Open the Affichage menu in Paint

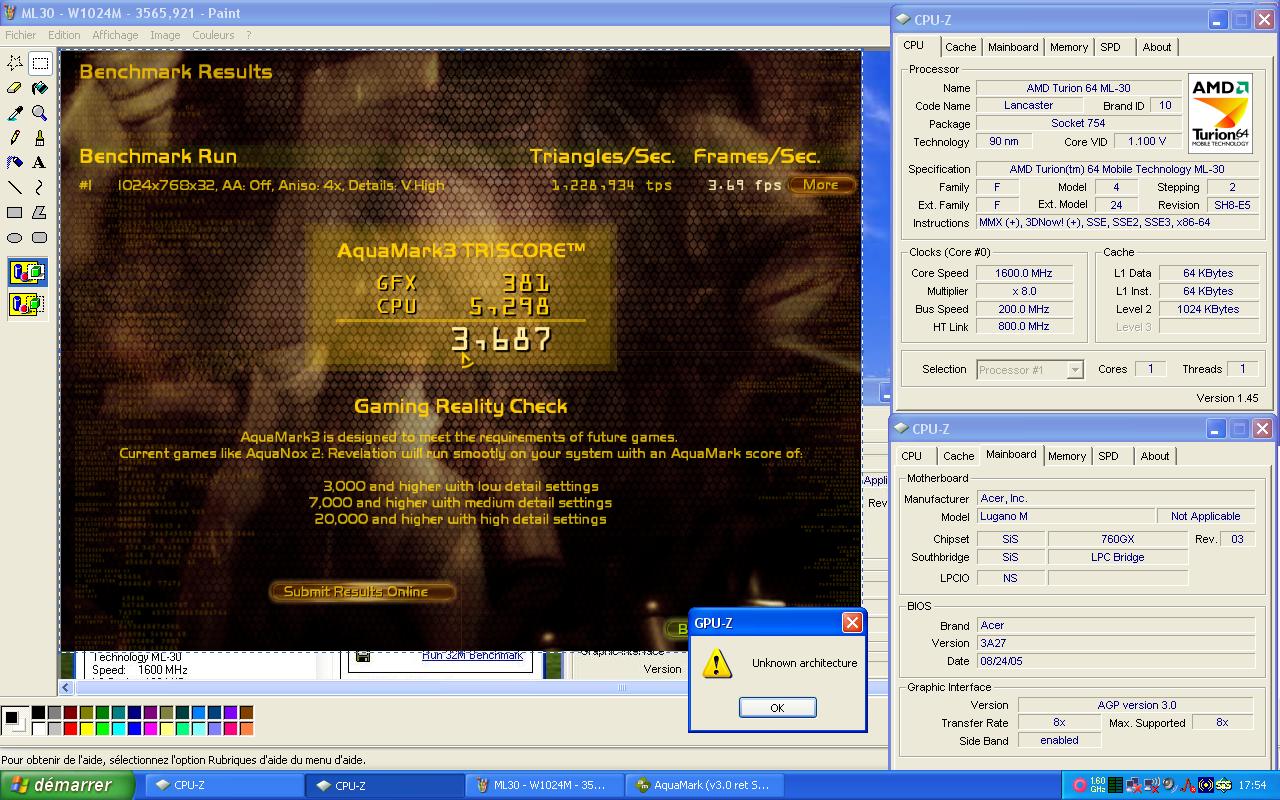(x=115, y=35)
